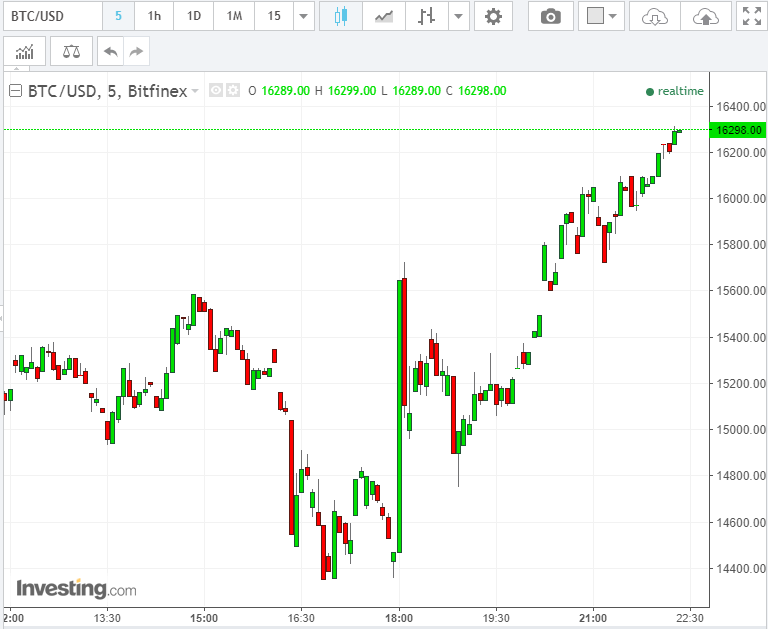Open the series format gear in legend

(233, 90)
